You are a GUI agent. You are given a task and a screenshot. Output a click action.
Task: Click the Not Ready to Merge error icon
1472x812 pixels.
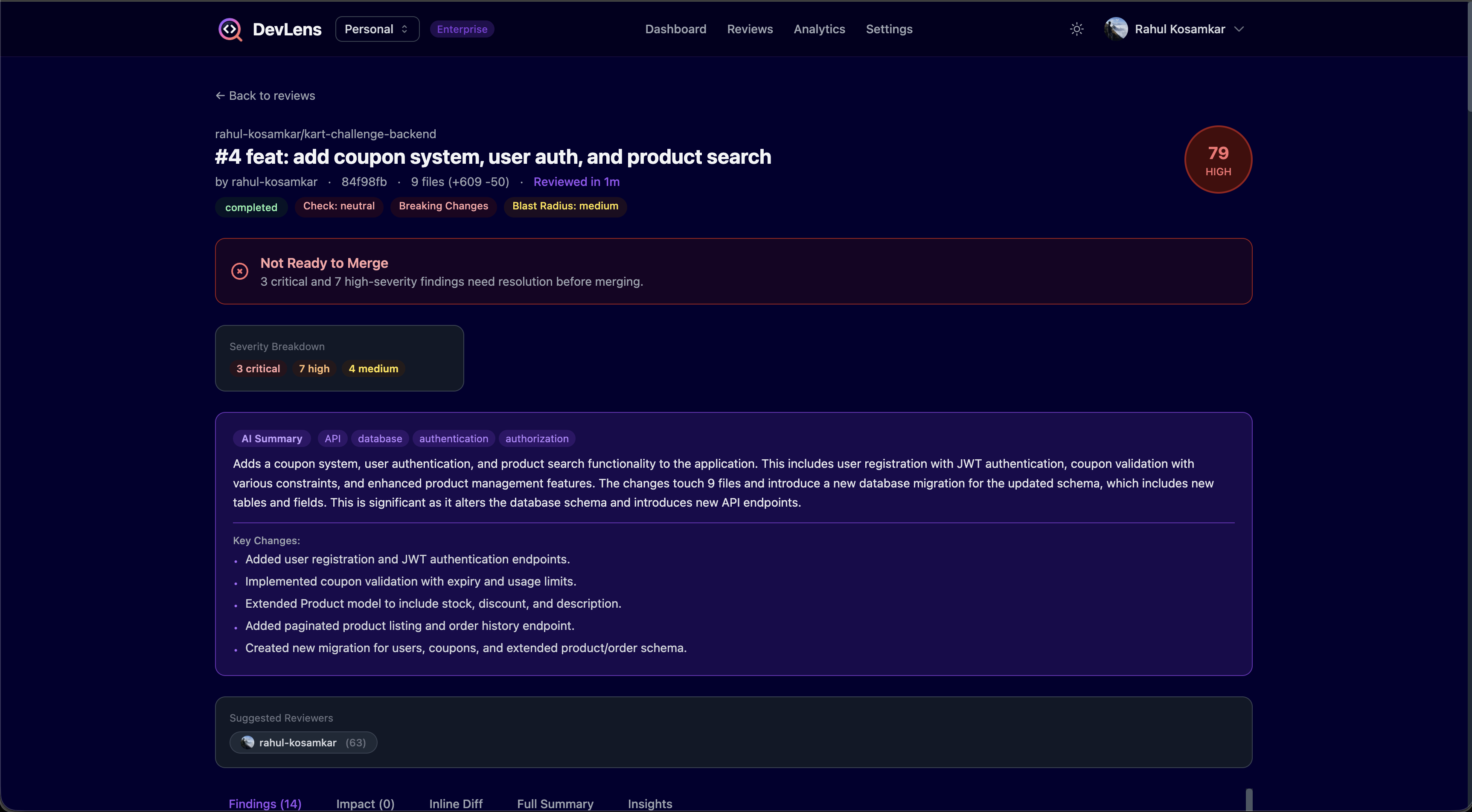pos(239,271)
